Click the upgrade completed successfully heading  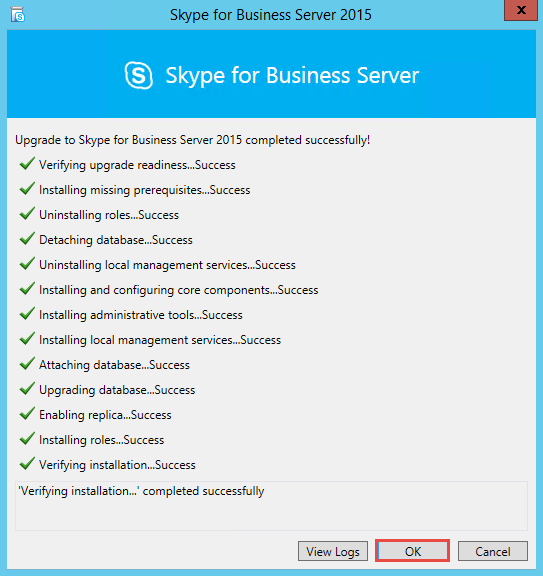(193, 140)
